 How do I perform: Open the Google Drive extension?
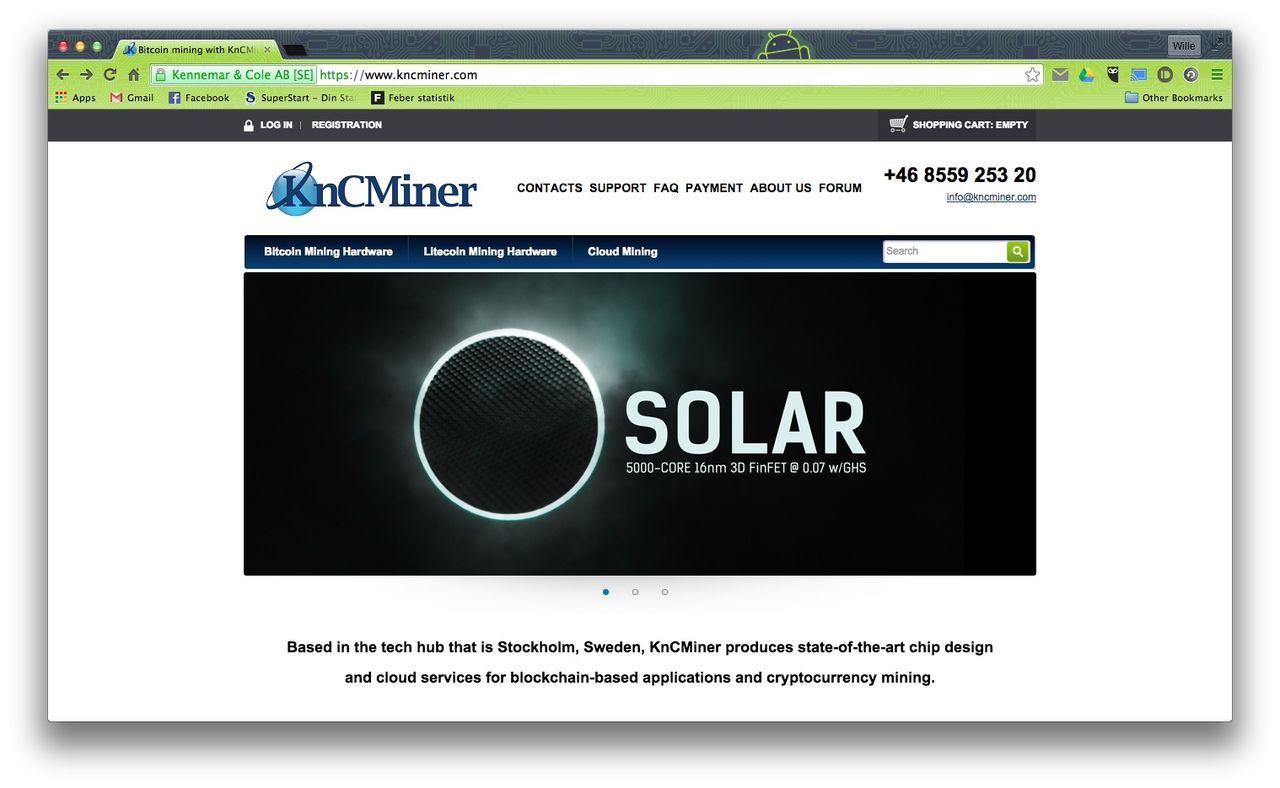(1086, 75)
